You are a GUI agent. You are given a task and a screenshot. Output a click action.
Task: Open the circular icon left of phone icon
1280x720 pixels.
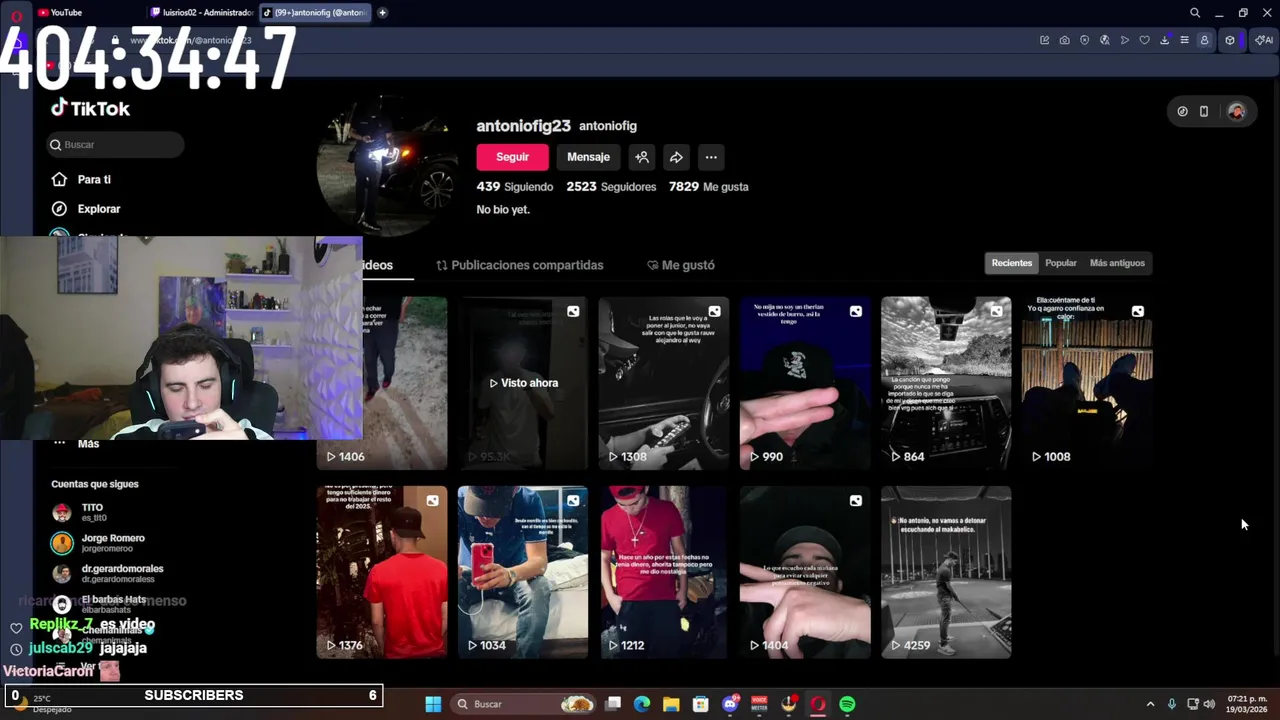(x=1182, y=111)
